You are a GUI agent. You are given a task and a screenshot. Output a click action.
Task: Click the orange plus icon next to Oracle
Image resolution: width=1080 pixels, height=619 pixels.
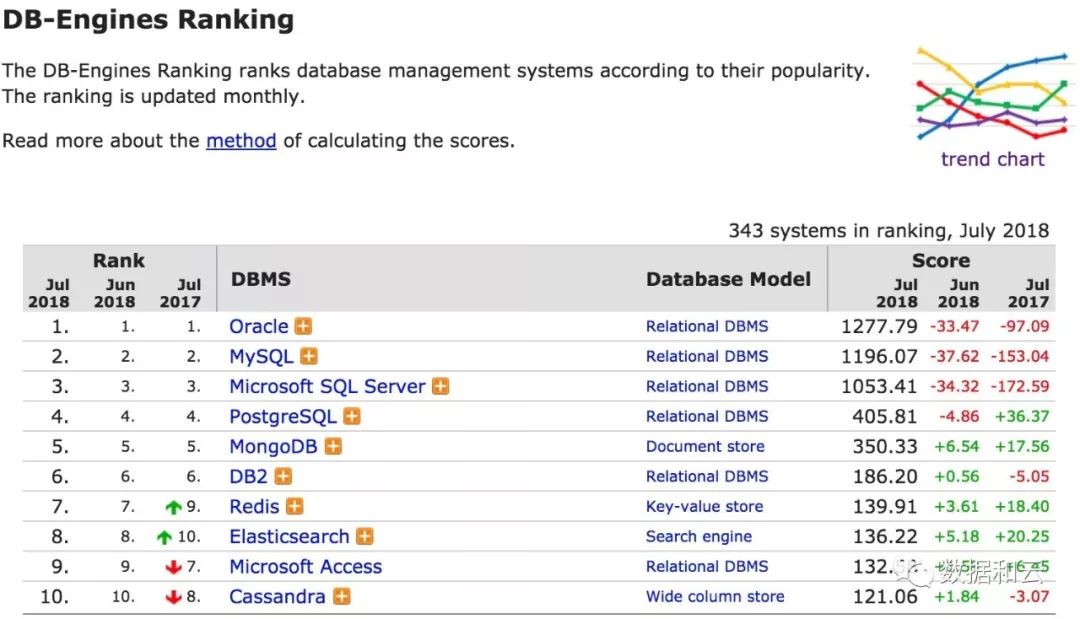(303, 326)
